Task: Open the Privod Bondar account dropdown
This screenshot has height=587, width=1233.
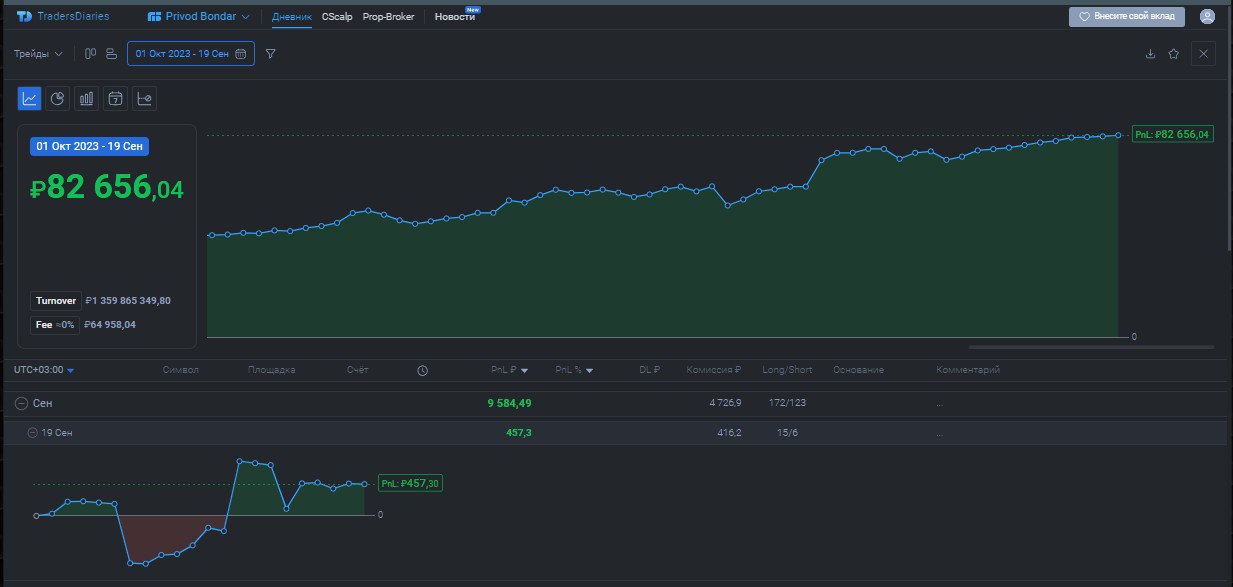Action: 198,16
